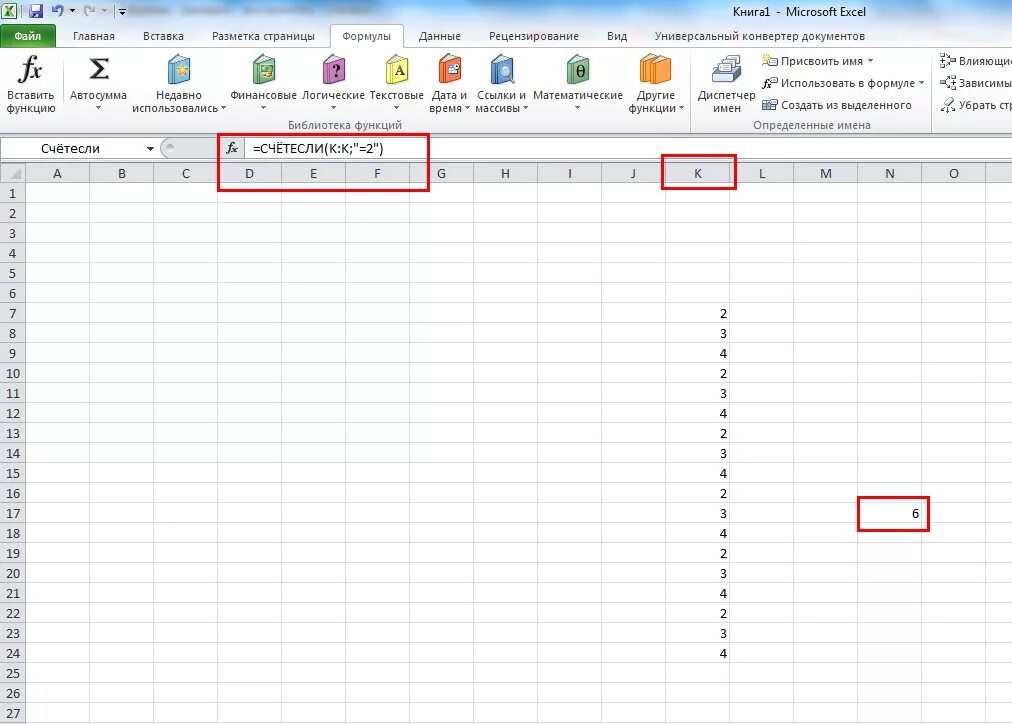
Task: Click the Undo arrow in quick access toolbar
Action: [57, 11]
